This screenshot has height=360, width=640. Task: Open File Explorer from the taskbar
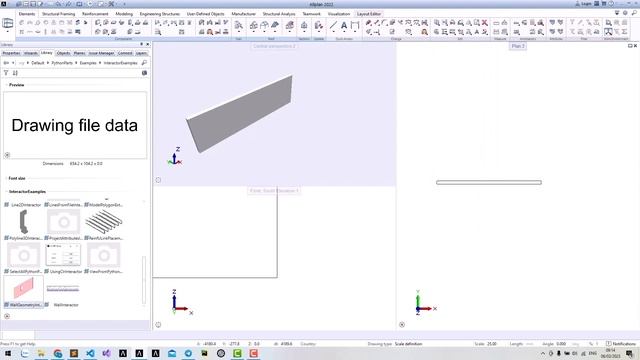click(x=41, y=353)
